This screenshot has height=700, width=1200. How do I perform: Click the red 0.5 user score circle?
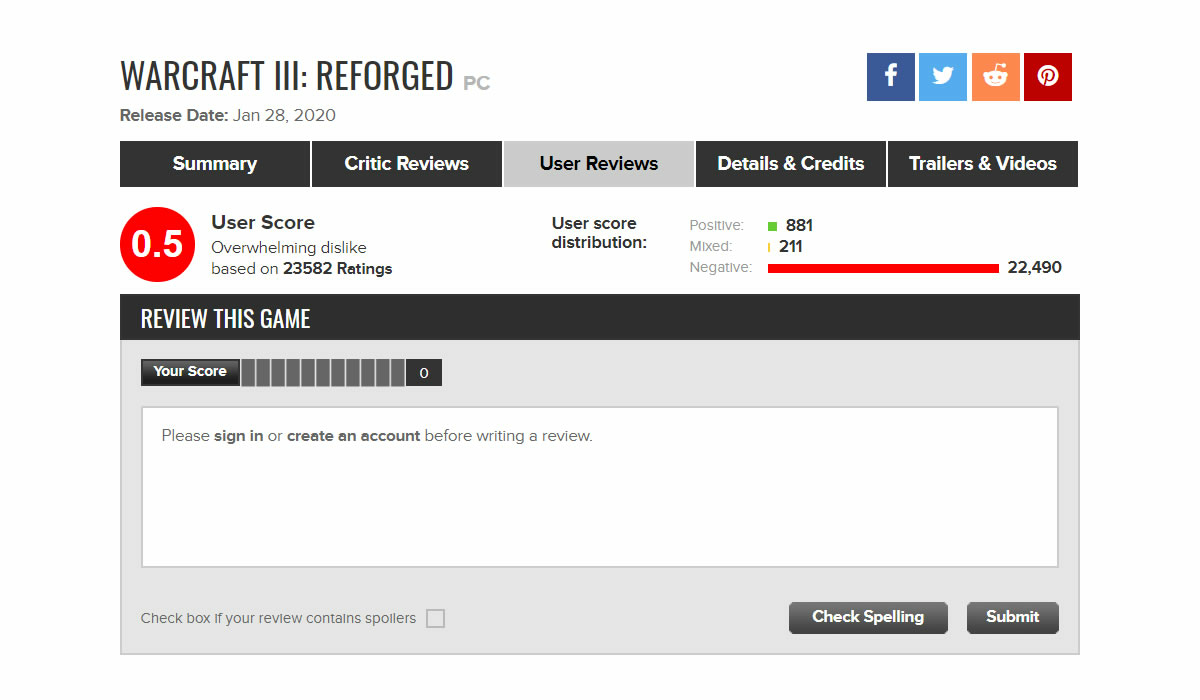pyautogui.click(x=158, y=245)
